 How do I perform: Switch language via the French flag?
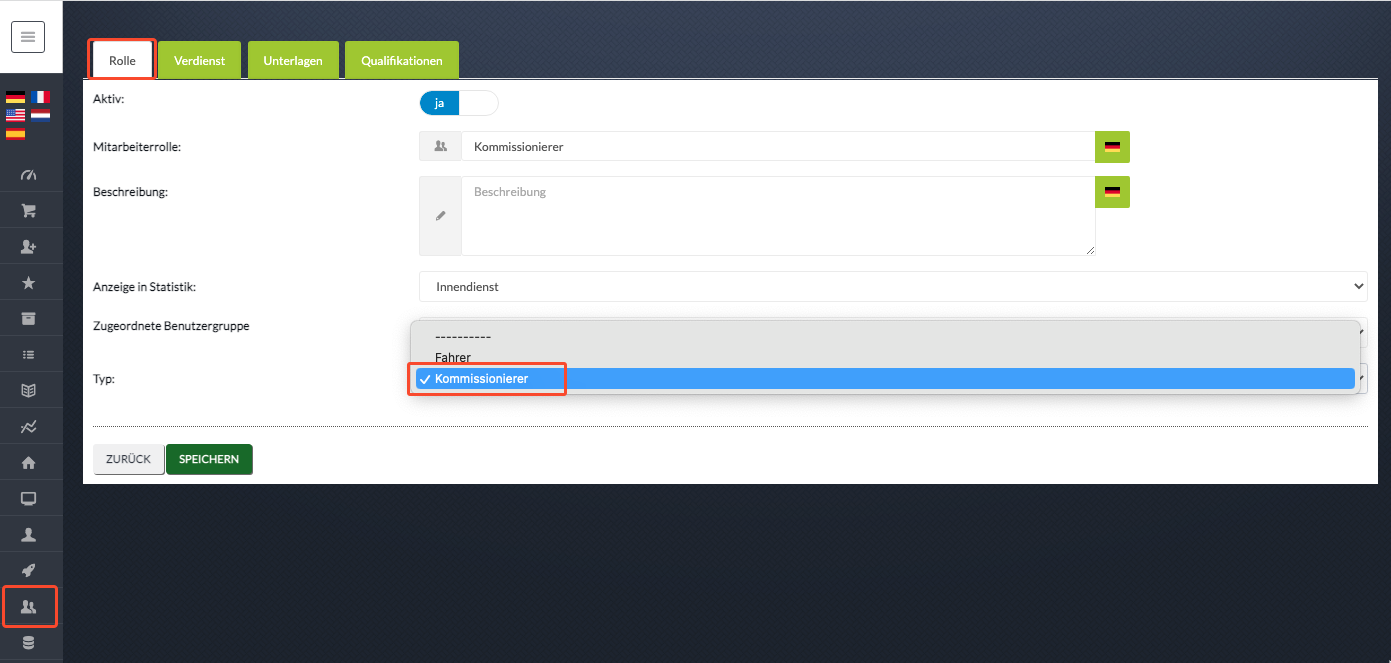(x=40, y=97)
